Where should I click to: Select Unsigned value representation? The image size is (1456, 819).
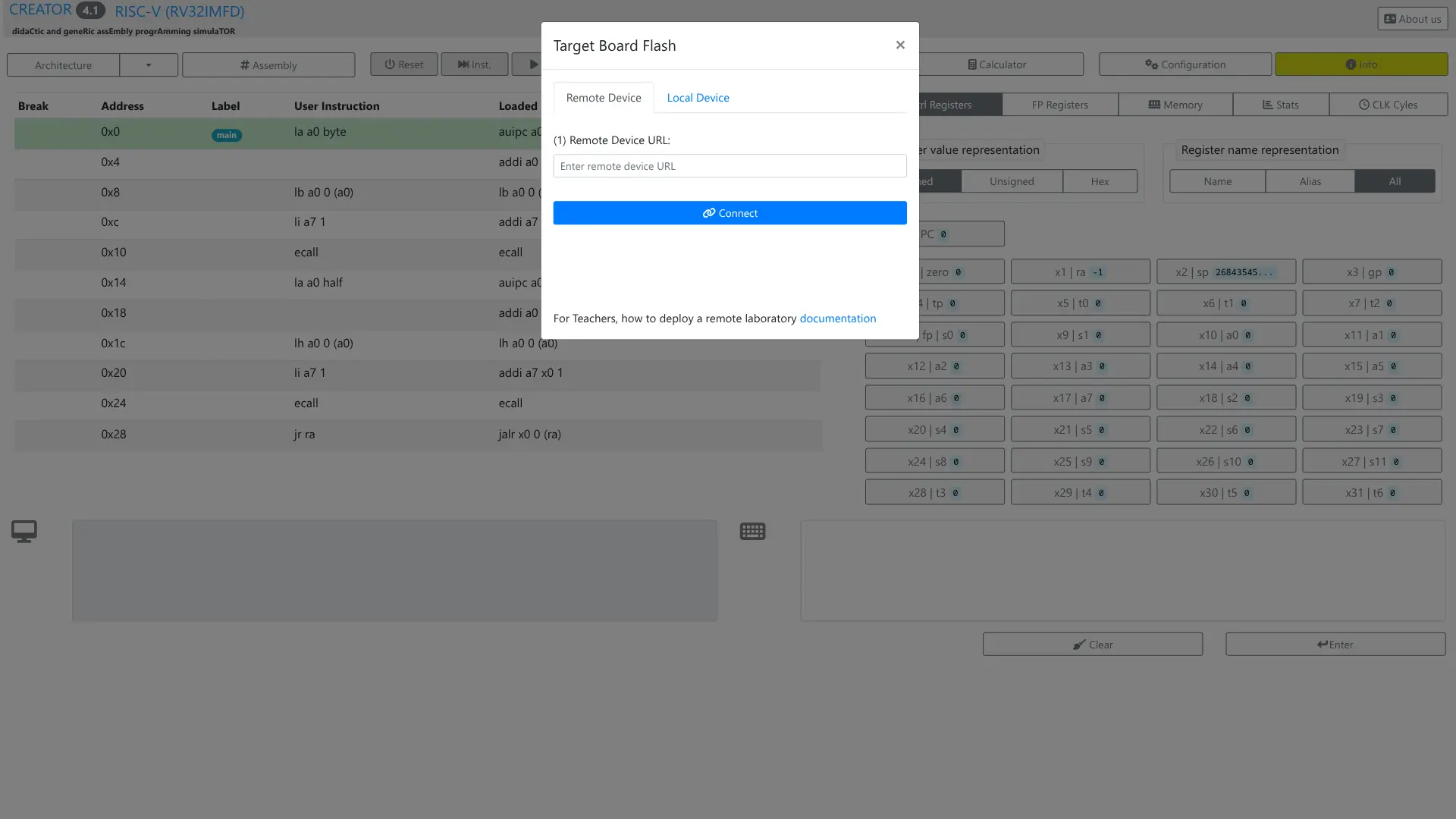pos(1012,181)
